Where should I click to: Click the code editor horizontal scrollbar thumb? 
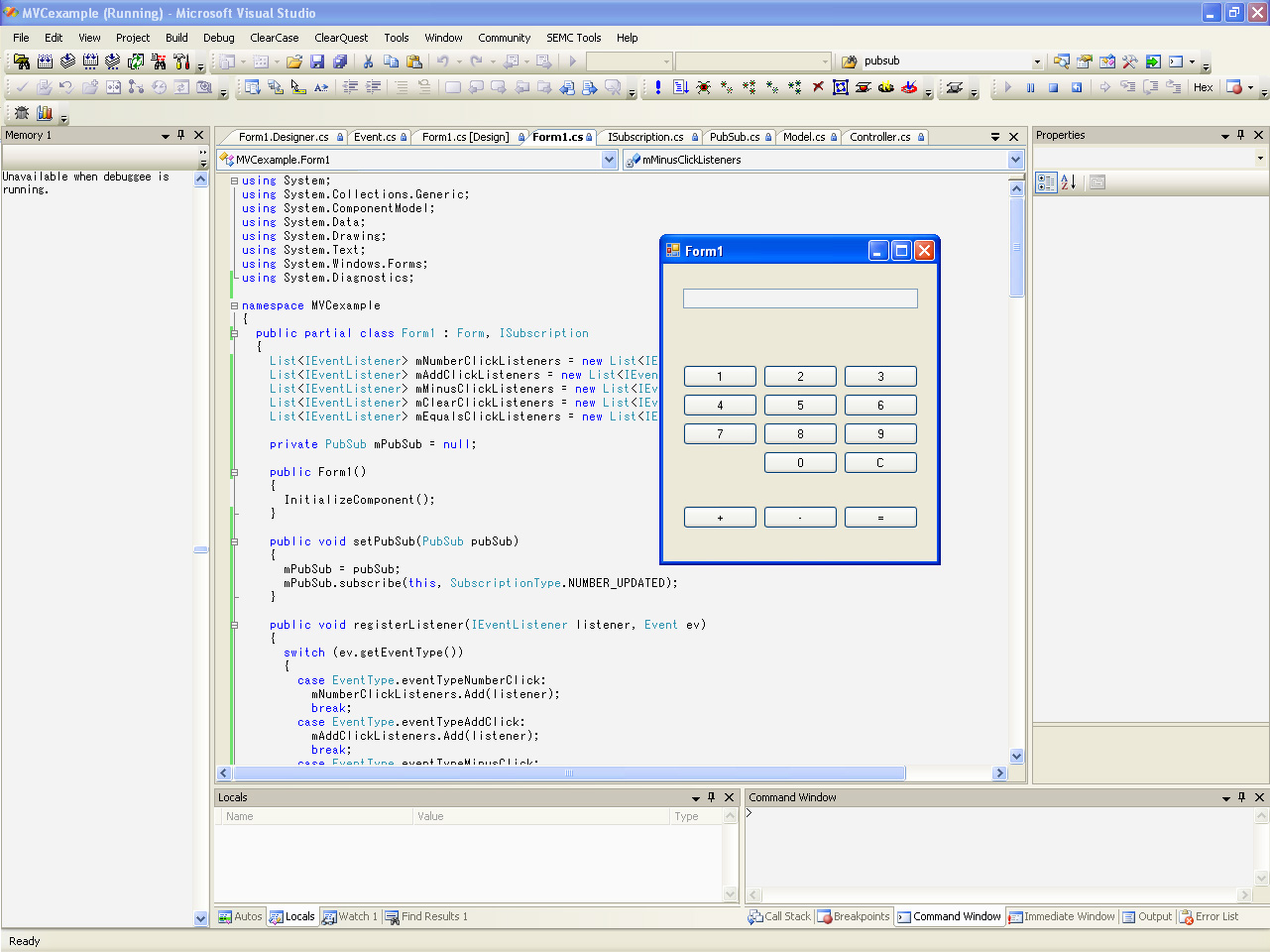pyautogui.click(x=568, y=773)
